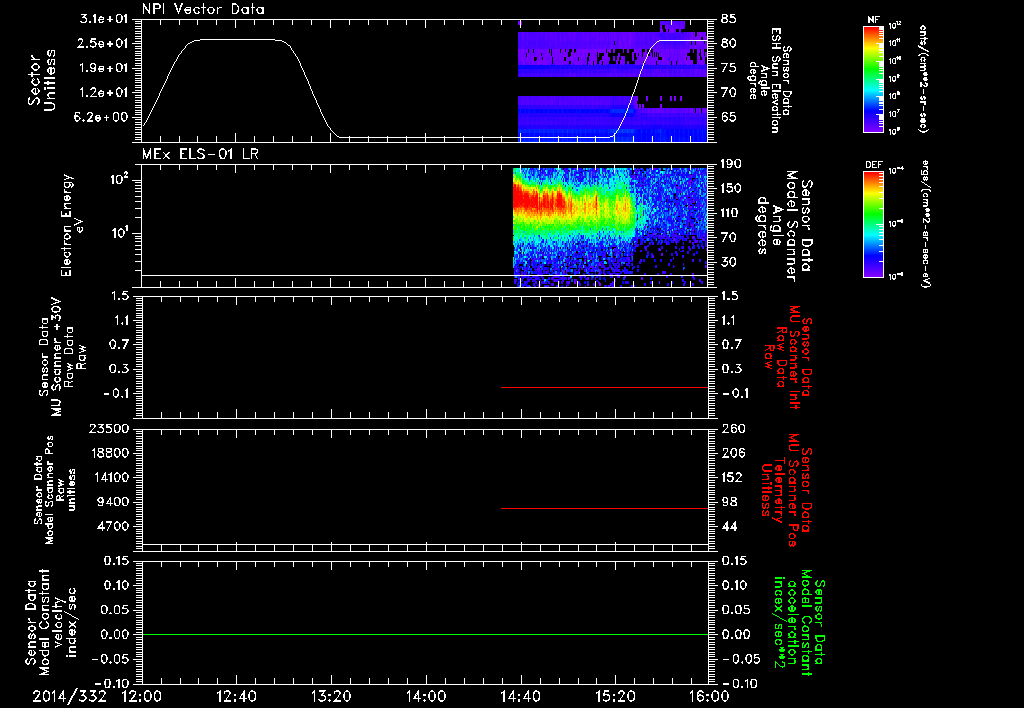Click the 85 degree elevation tick label

729,19
